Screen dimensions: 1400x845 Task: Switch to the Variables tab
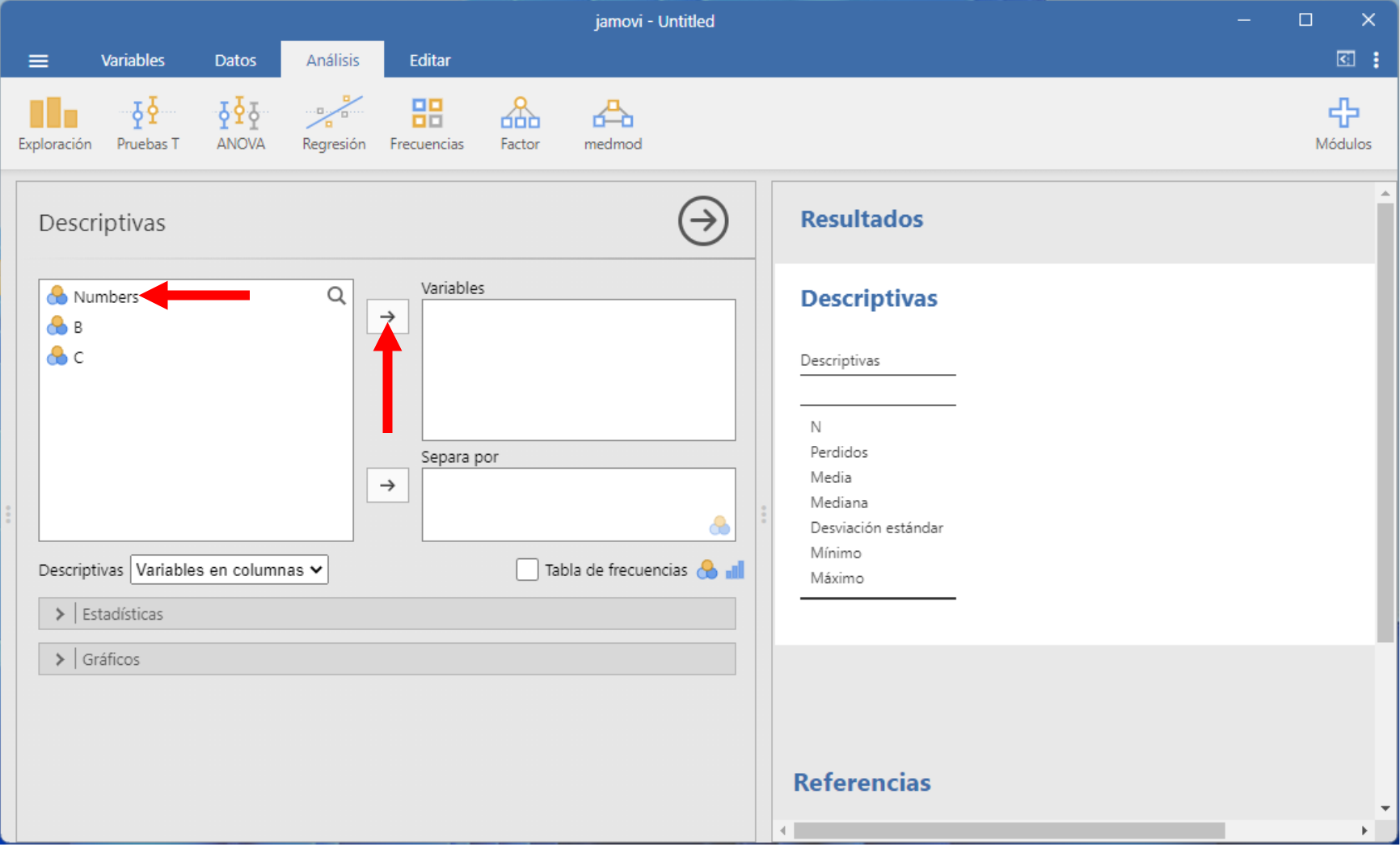pyautogui.click(x=133, y=61)
